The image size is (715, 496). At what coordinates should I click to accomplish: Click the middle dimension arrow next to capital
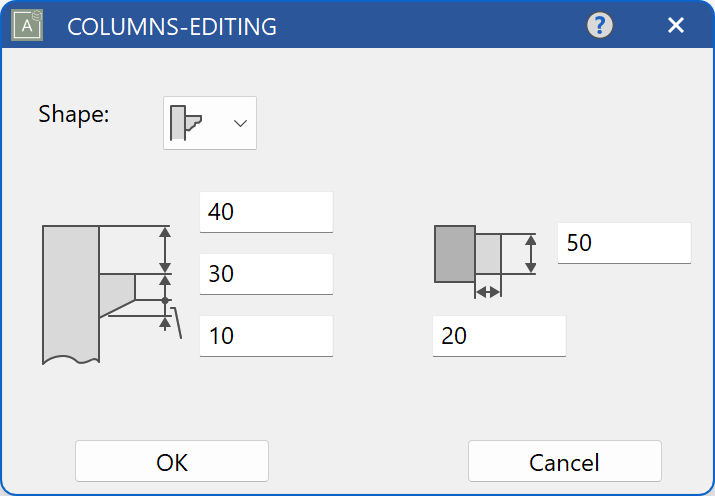[x=166, y=287]
